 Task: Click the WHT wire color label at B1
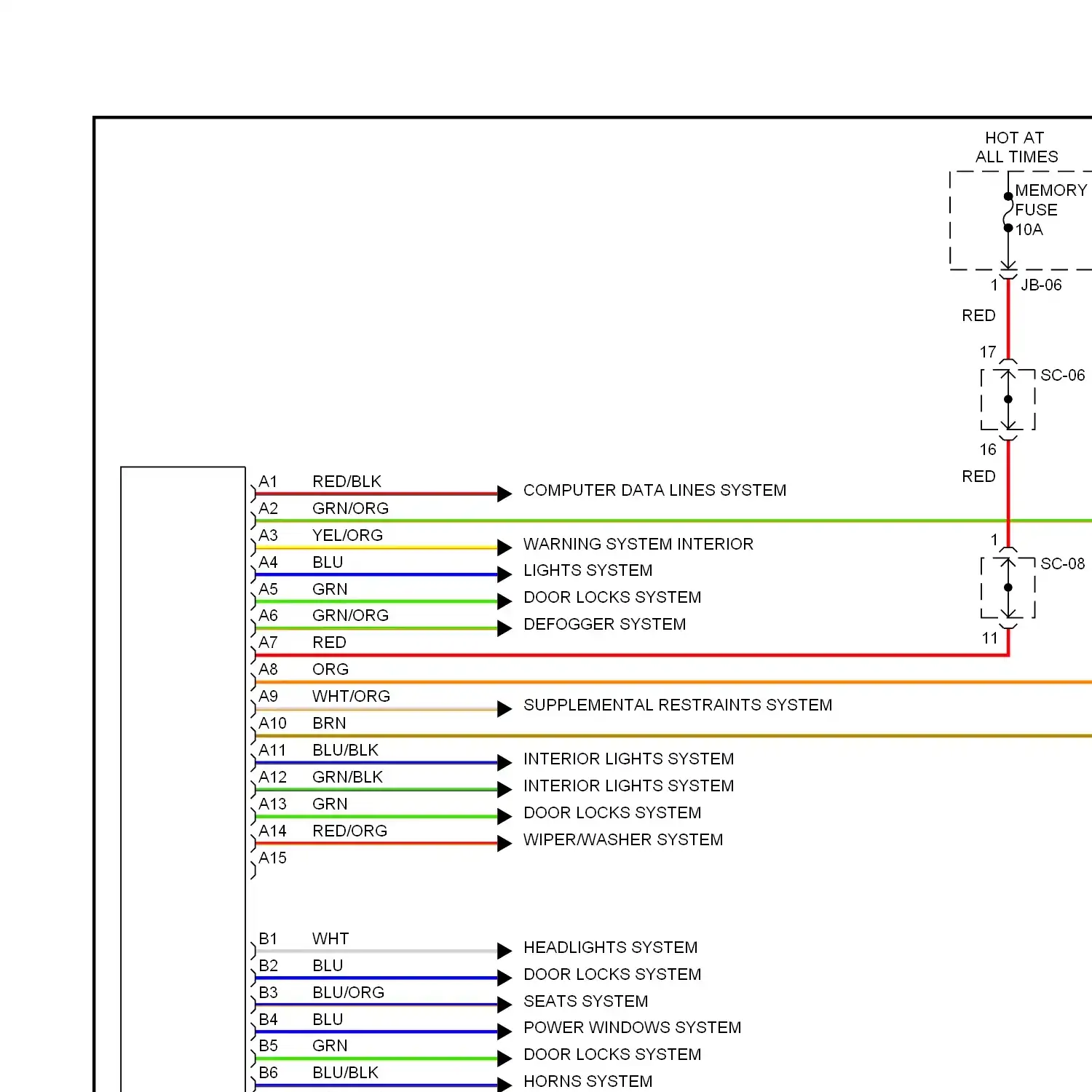[331, 938]
